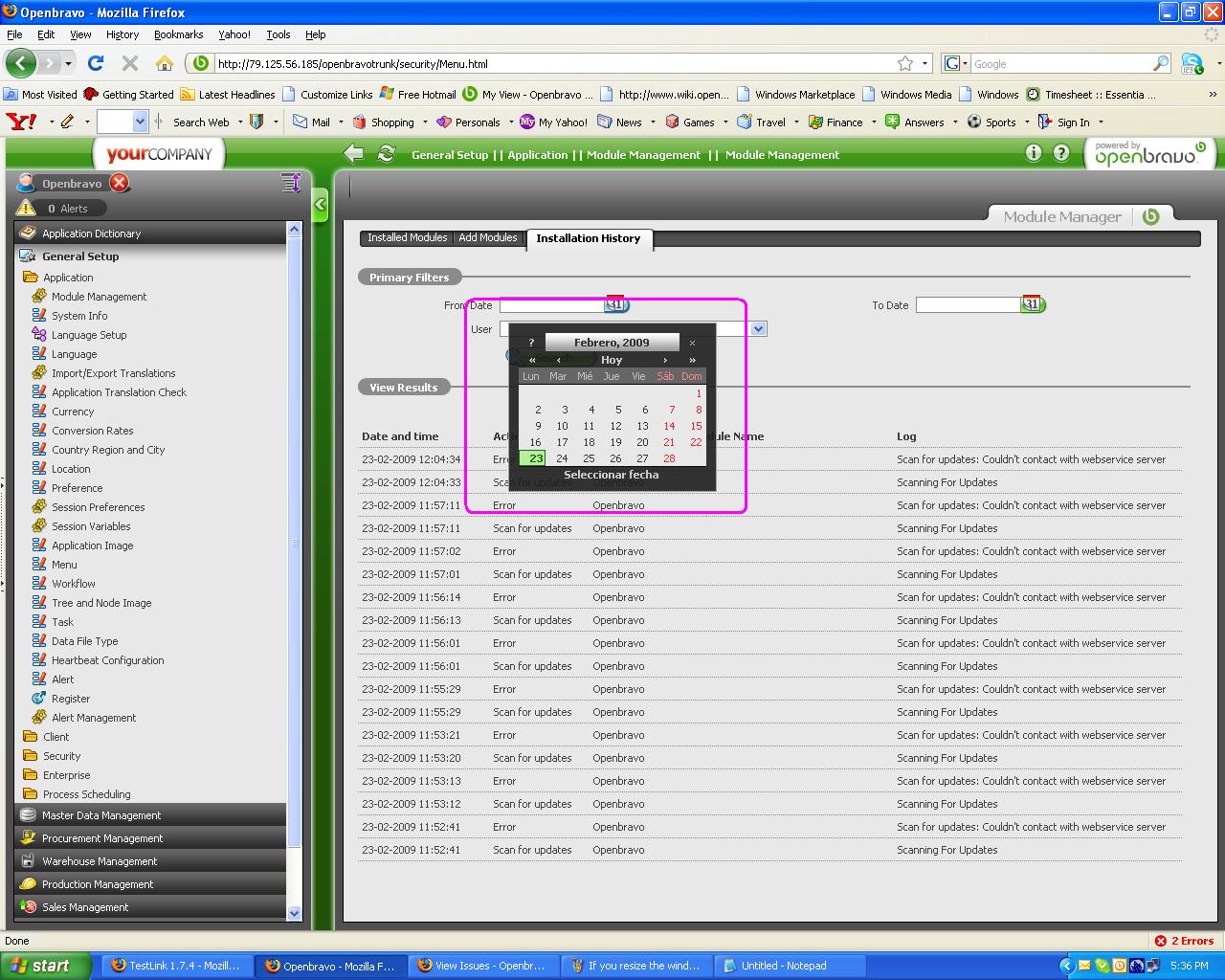Open the User dropdown list
This screenshot has height=980, width=1225.
click(759, 329)
